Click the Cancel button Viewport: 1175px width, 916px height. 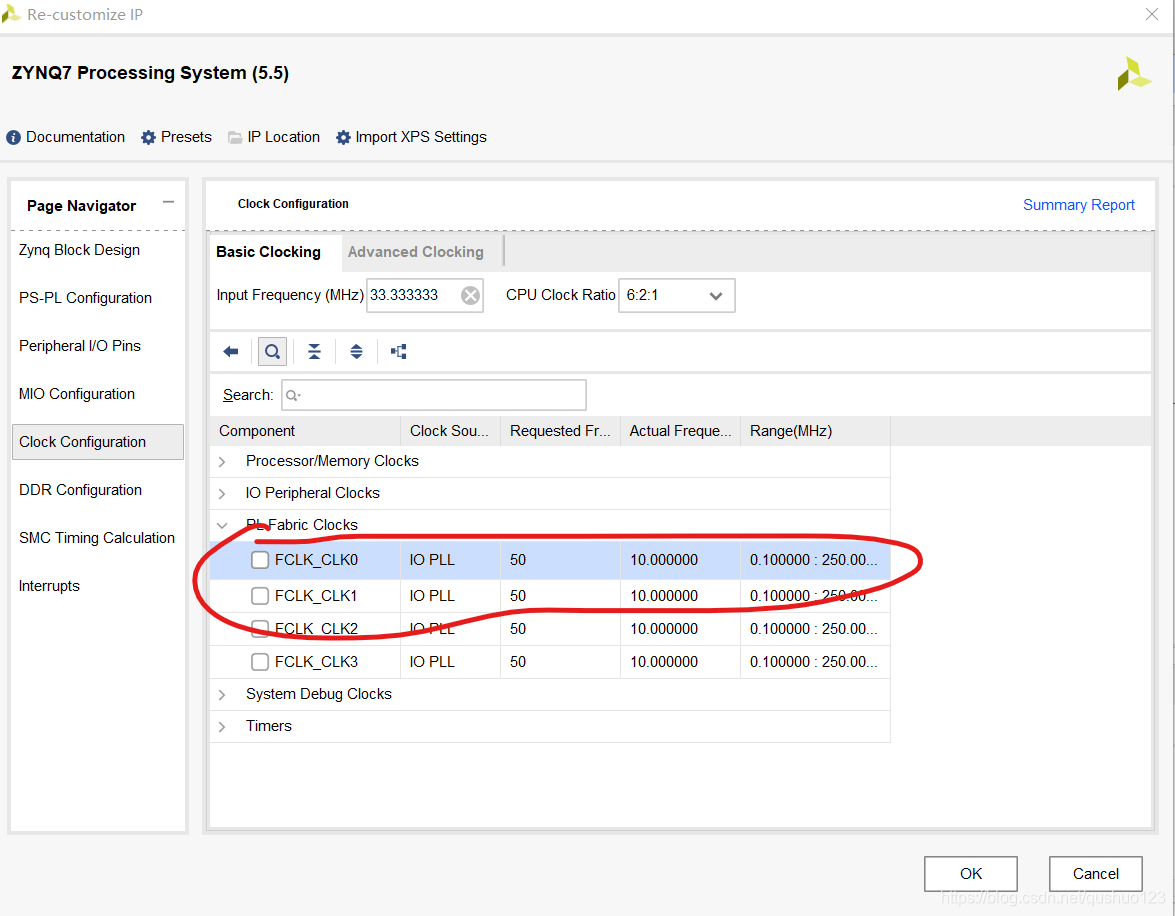(1096, 873)
